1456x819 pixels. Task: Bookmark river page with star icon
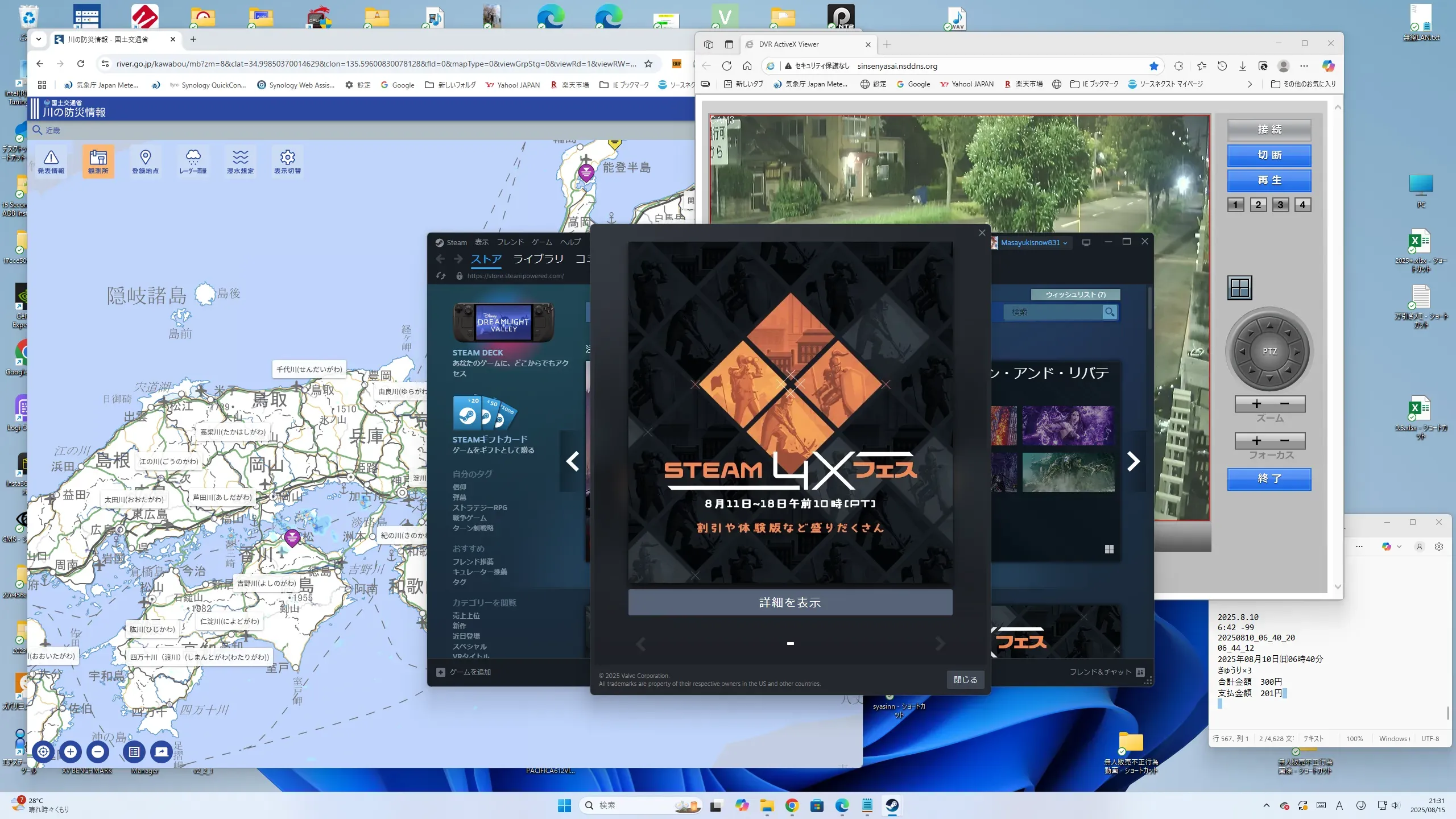point(648,64)
